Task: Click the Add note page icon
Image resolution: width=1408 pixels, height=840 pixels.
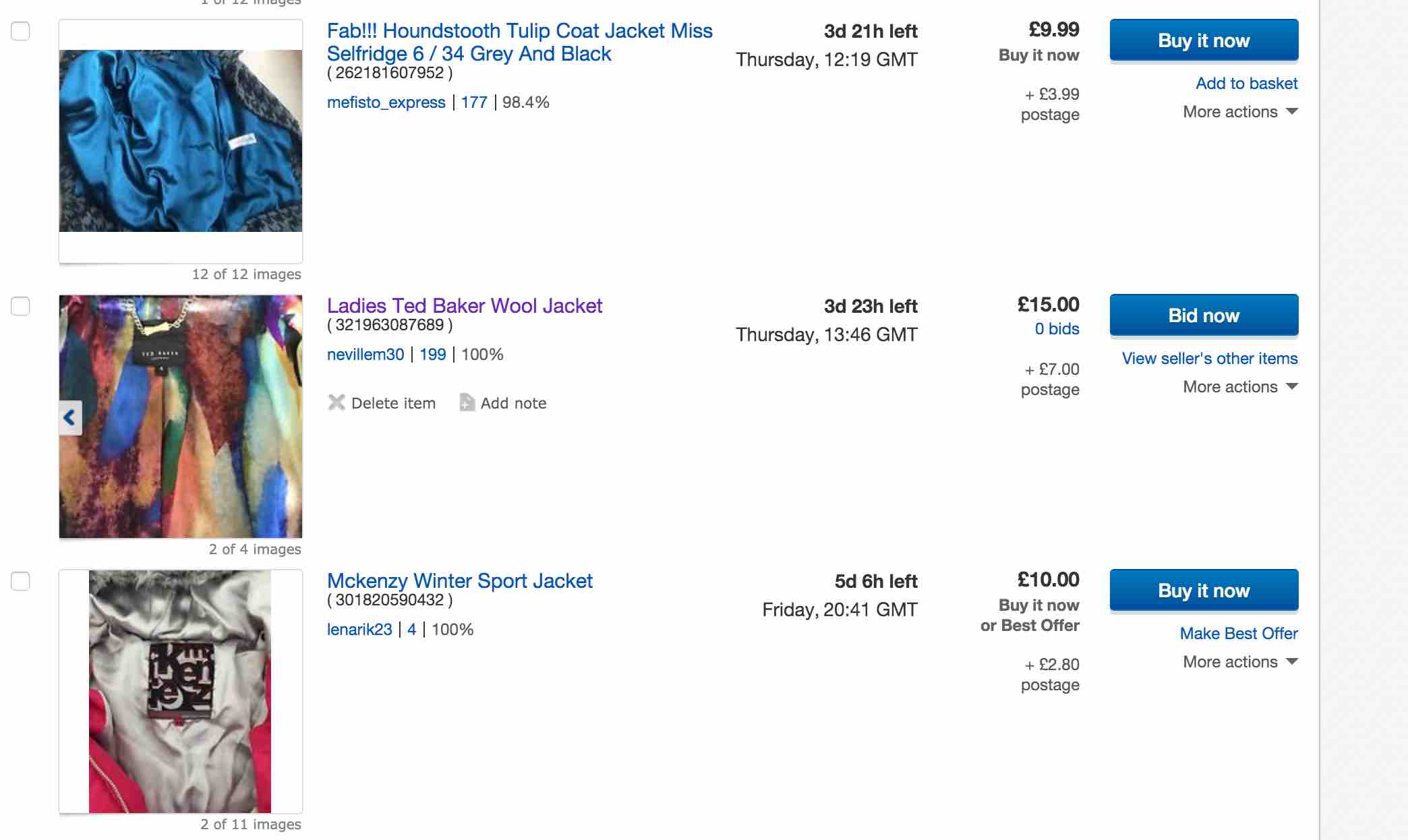Action: tap(467, 402)
